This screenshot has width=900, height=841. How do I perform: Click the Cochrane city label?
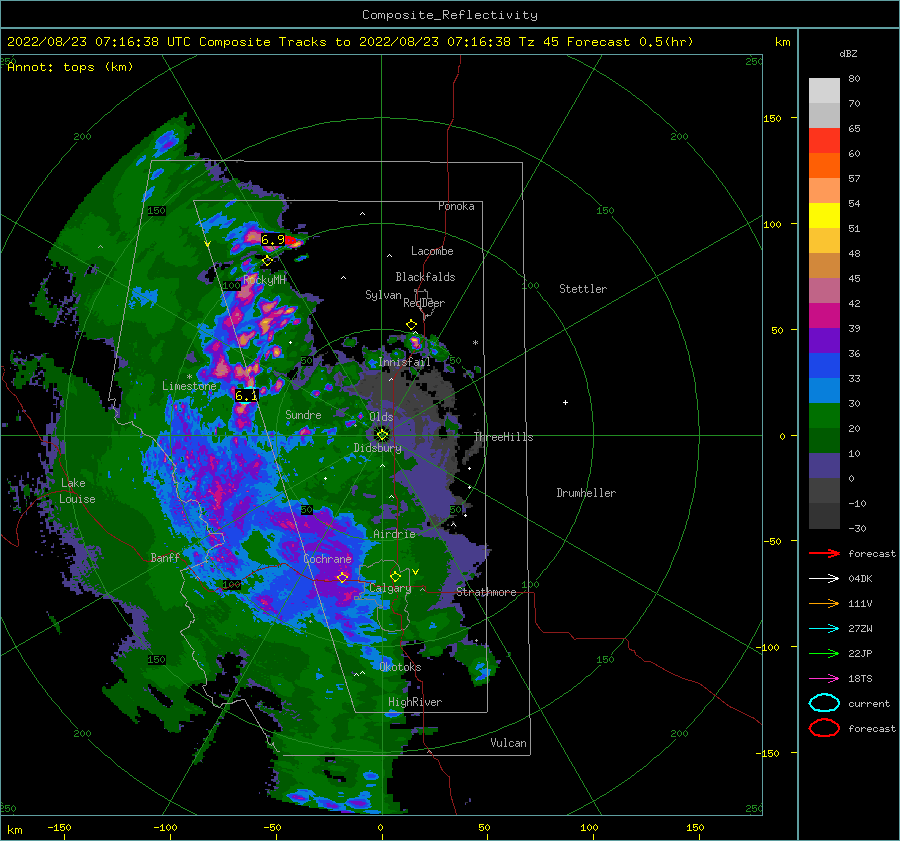327,559
